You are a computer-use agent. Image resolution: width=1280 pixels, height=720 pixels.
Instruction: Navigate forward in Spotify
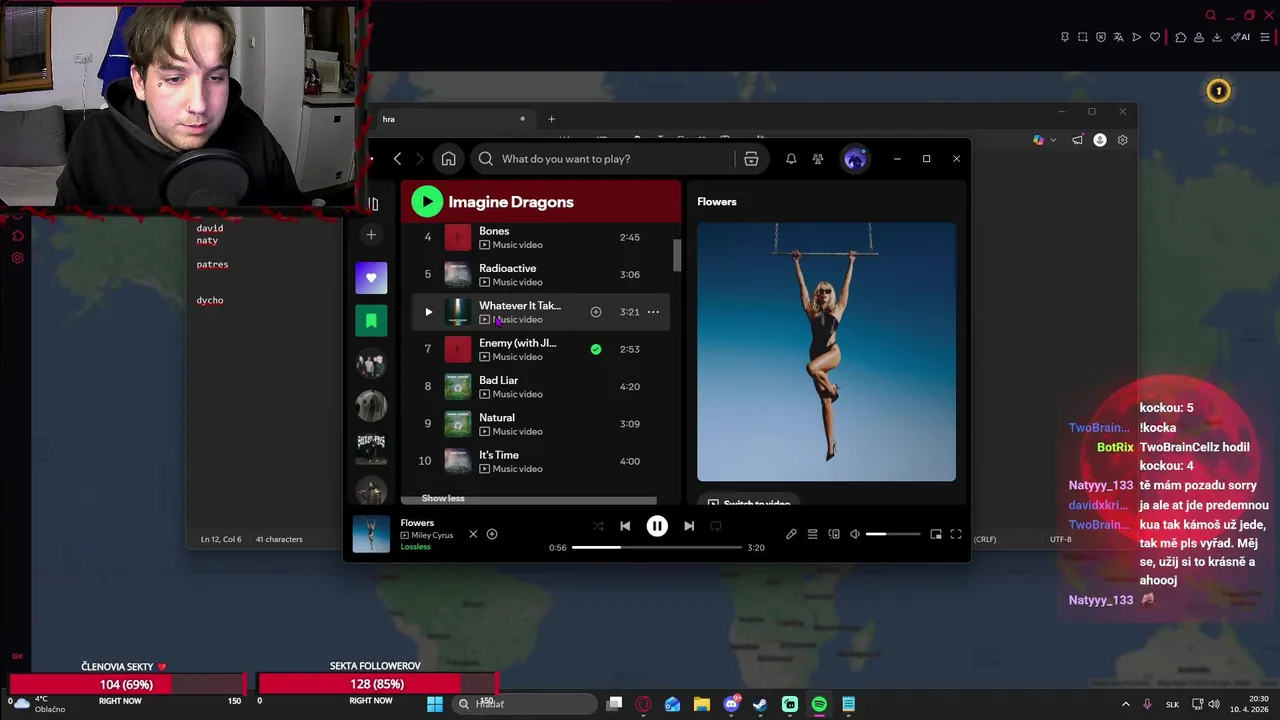click(419, 159)
